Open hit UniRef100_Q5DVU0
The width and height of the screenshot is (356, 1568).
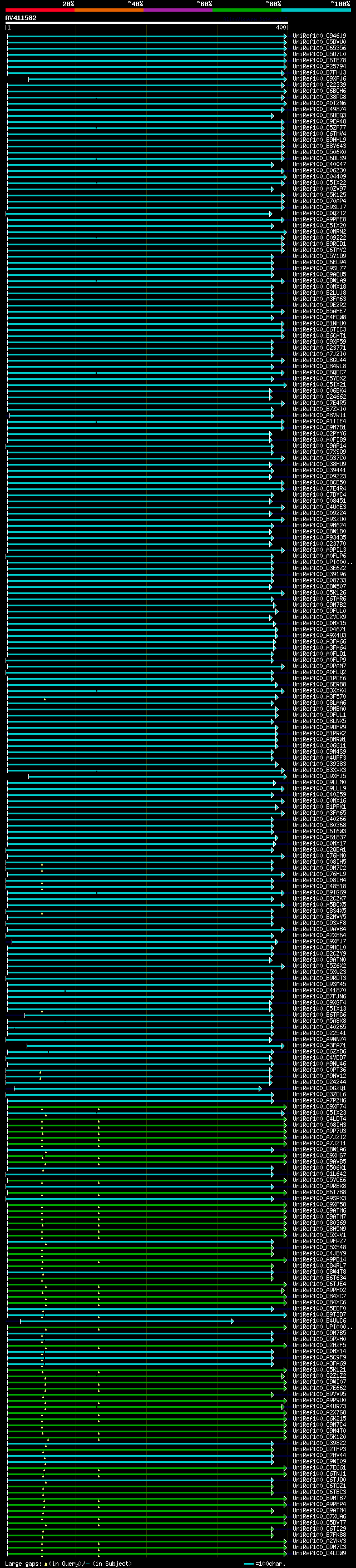(319, 42)
